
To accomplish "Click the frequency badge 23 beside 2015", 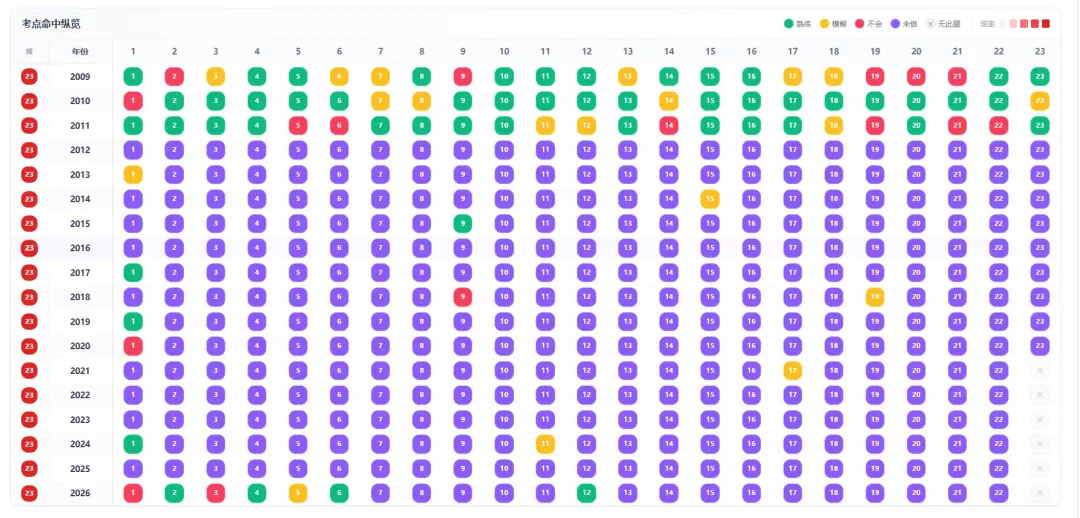I will [x=29, y=224].
